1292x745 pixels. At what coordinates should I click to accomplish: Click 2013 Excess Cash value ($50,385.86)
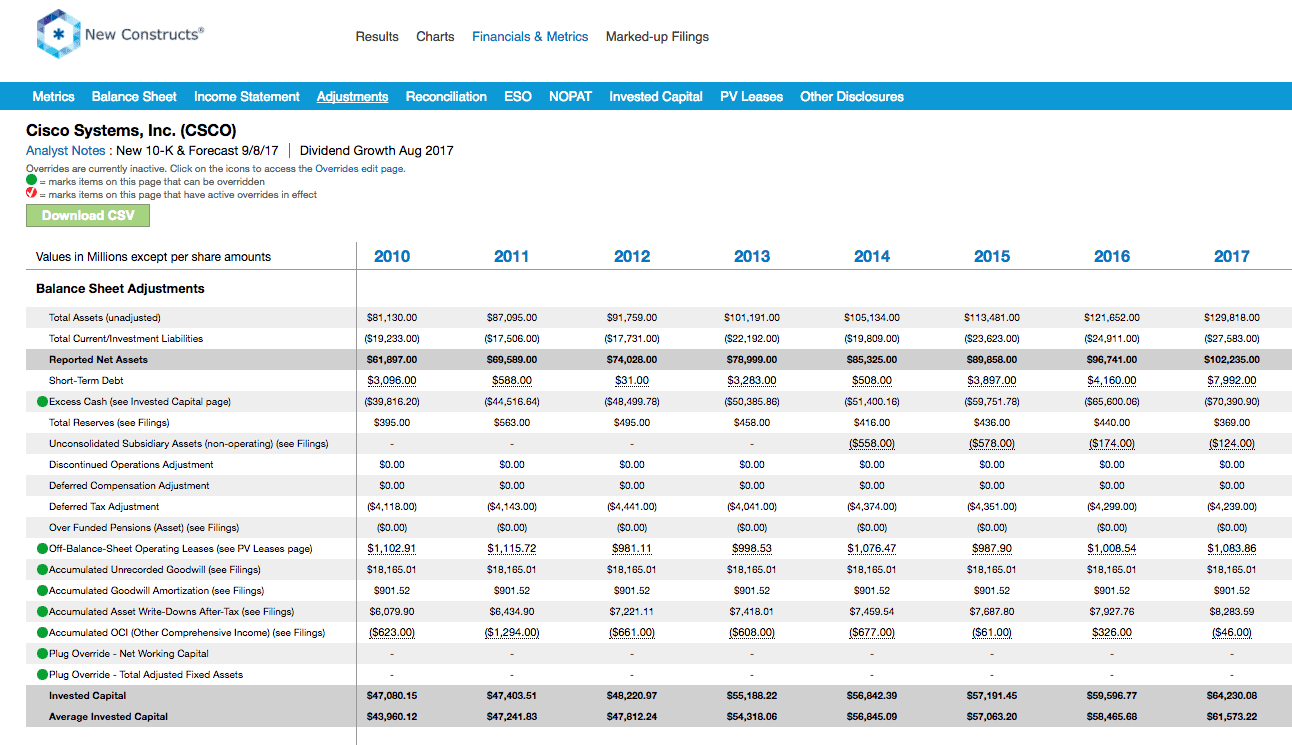point(752,402)
